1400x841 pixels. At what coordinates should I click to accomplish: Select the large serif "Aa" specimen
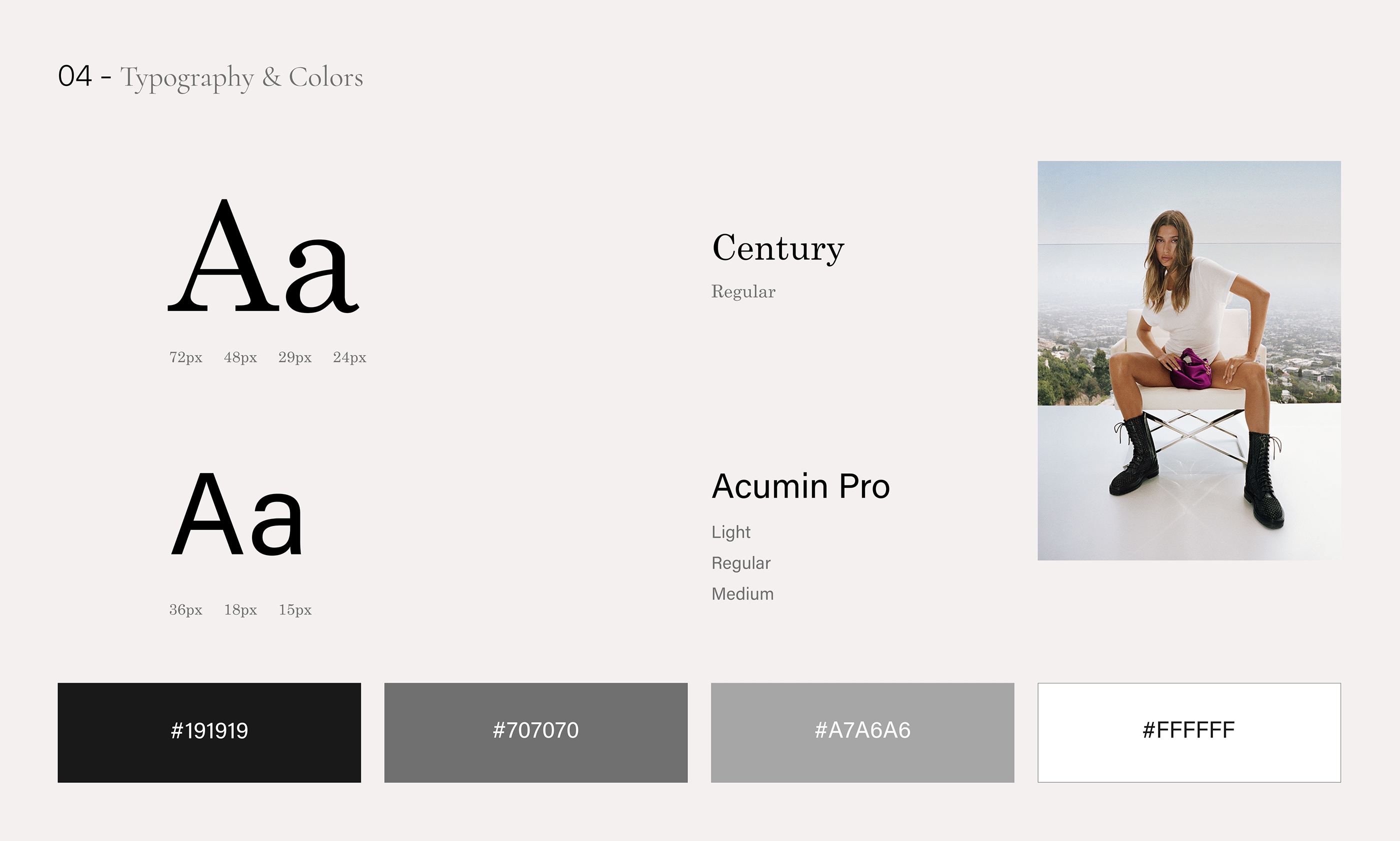263,256
